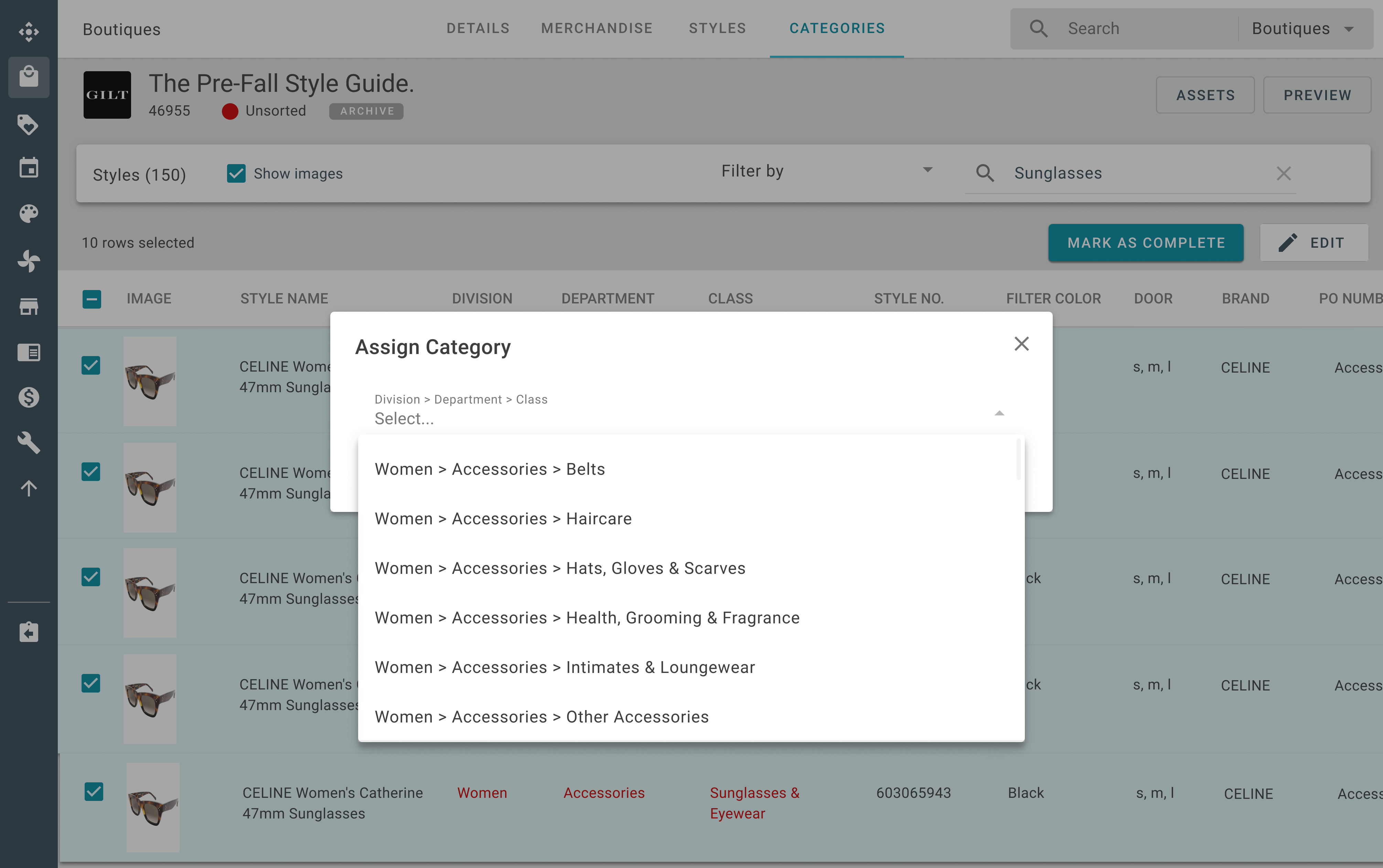Viewport: 1383px width, 868px height.
Task: Click the ASSETS button
Action: [x=1205, y=95]
